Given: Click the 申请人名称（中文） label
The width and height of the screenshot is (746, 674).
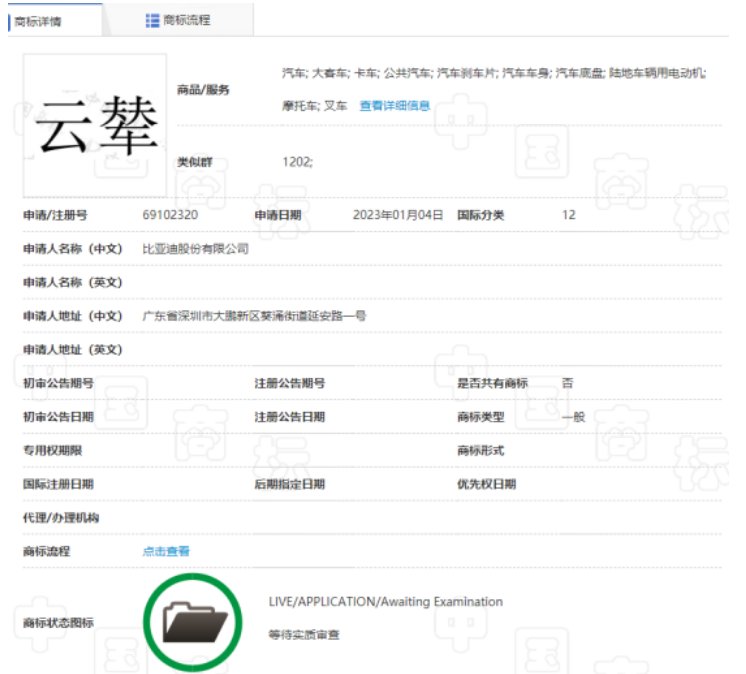Looking at the screenshot, I should coord(73,249).
